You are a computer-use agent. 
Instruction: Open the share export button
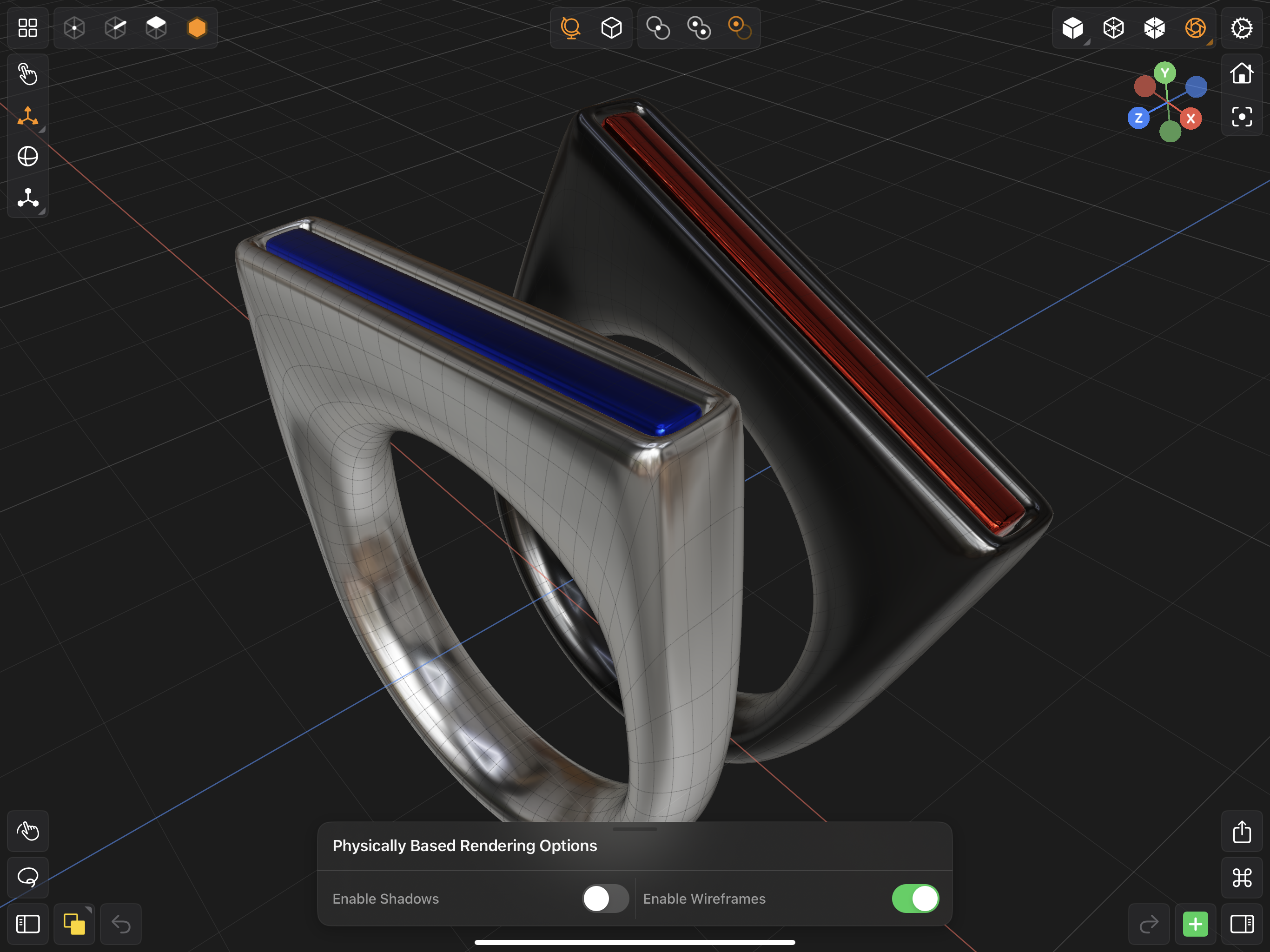tap(1242, 831)
